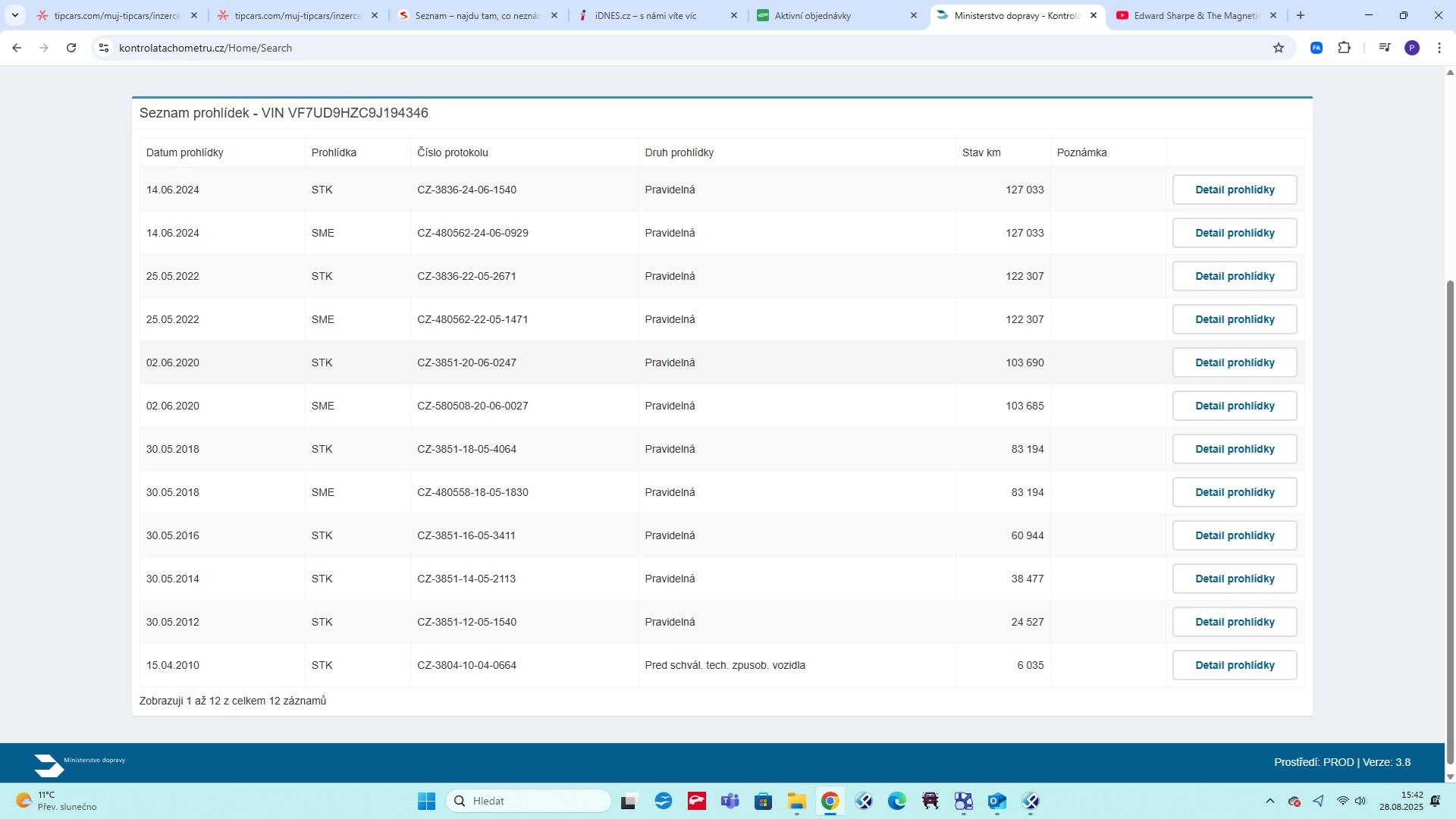Open the Chrome profile avatar

(1412, 48)
